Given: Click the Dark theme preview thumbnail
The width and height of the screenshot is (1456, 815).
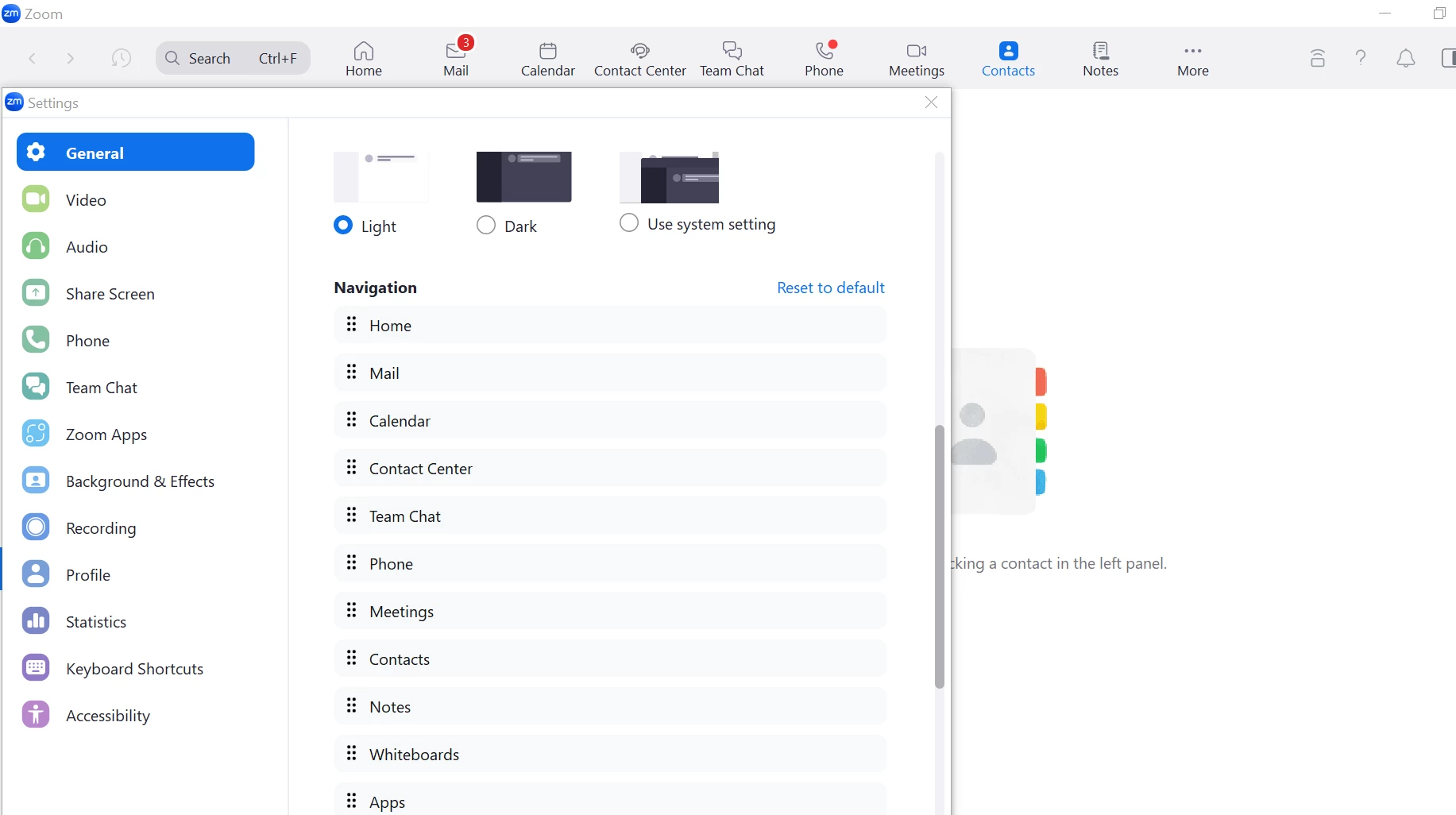Looking at the screenshot, I should click(524, 176).
